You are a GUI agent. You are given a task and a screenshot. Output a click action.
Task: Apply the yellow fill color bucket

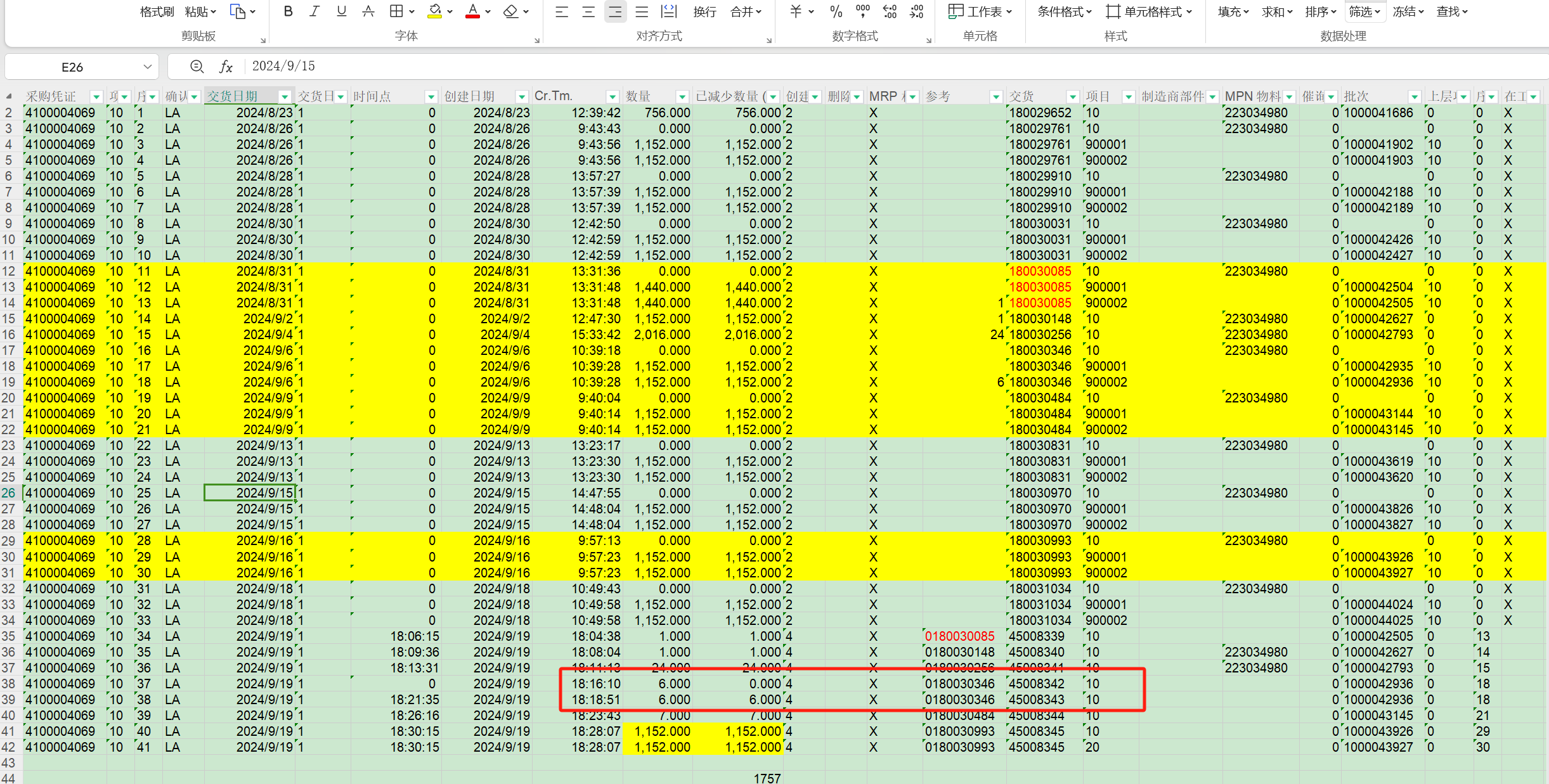point(434,11)
